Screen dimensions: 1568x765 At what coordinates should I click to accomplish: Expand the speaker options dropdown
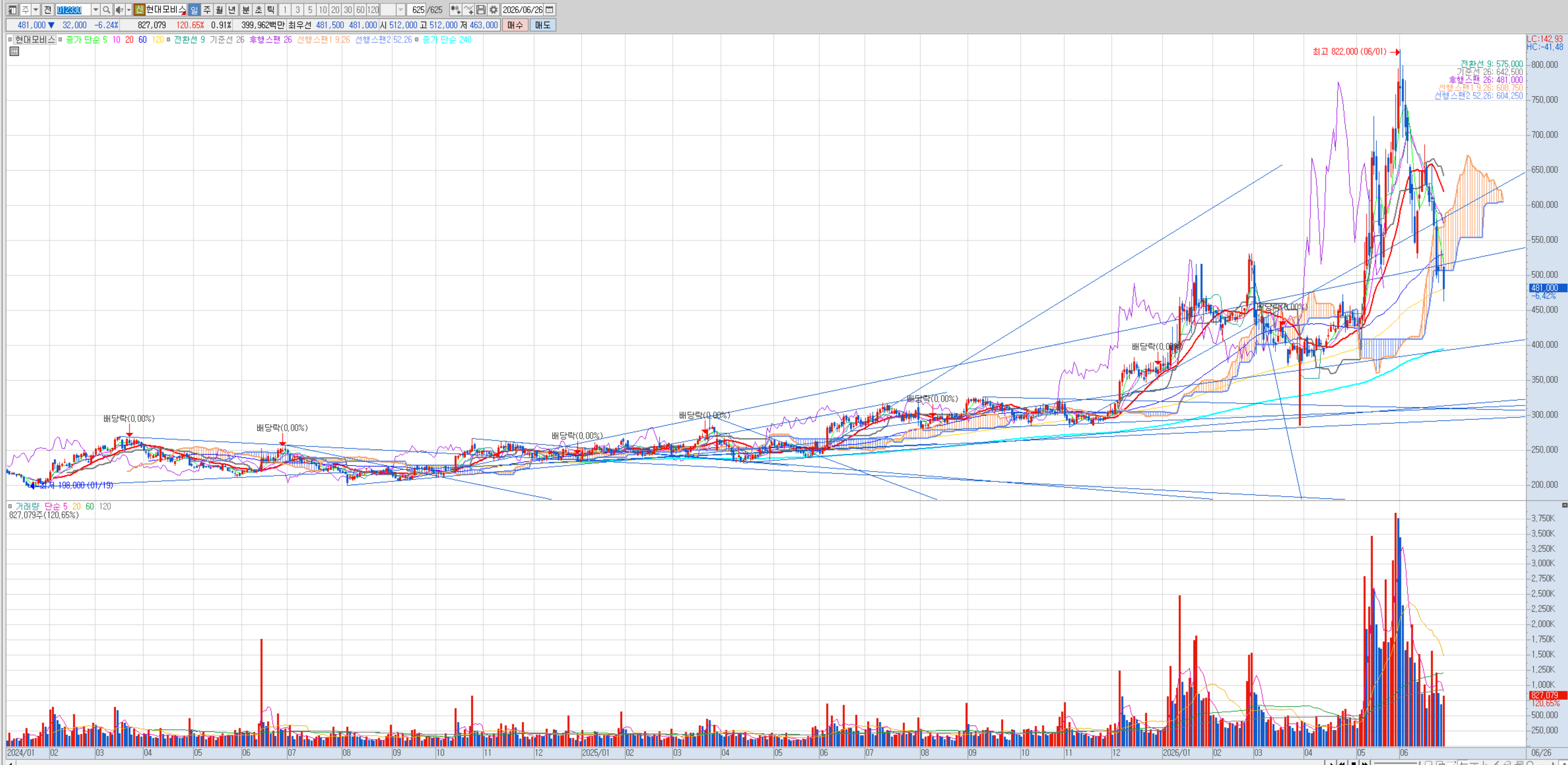(x=129, y=10)
